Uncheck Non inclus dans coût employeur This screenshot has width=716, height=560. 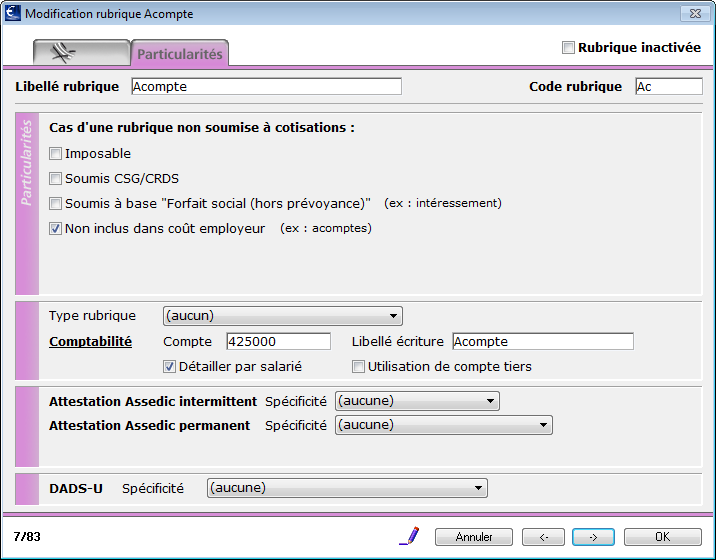pos(55,228)
